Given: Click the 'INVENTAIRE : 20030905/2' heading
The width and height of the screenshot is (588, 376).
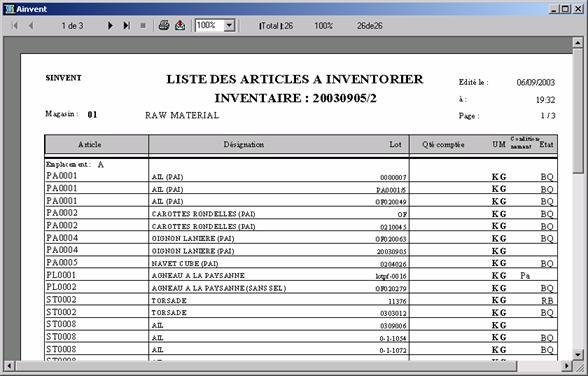Looking at the screenshot, I should pos(296,98).
